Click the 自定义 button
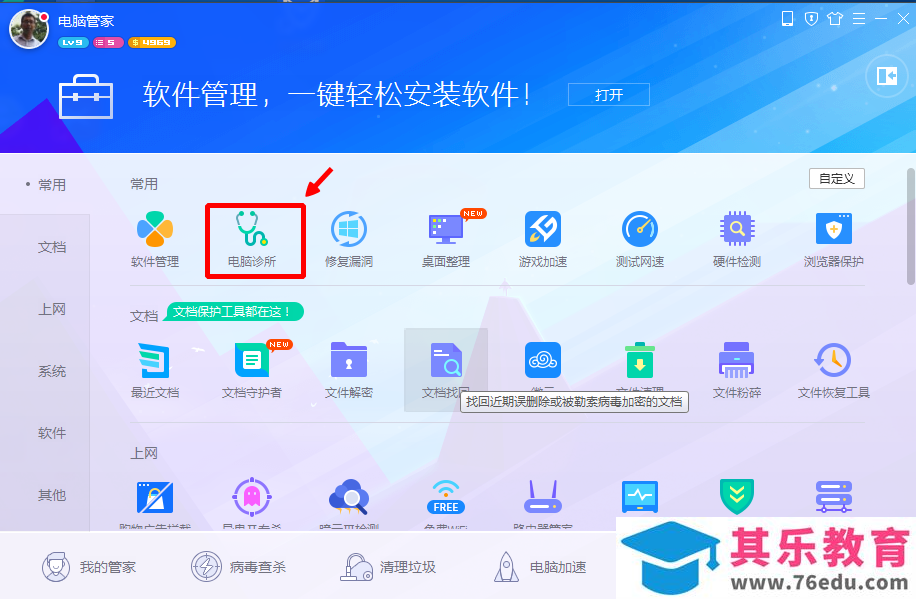Image resolution: width=916 pixels, height=599 pixels. coord(837,179)
